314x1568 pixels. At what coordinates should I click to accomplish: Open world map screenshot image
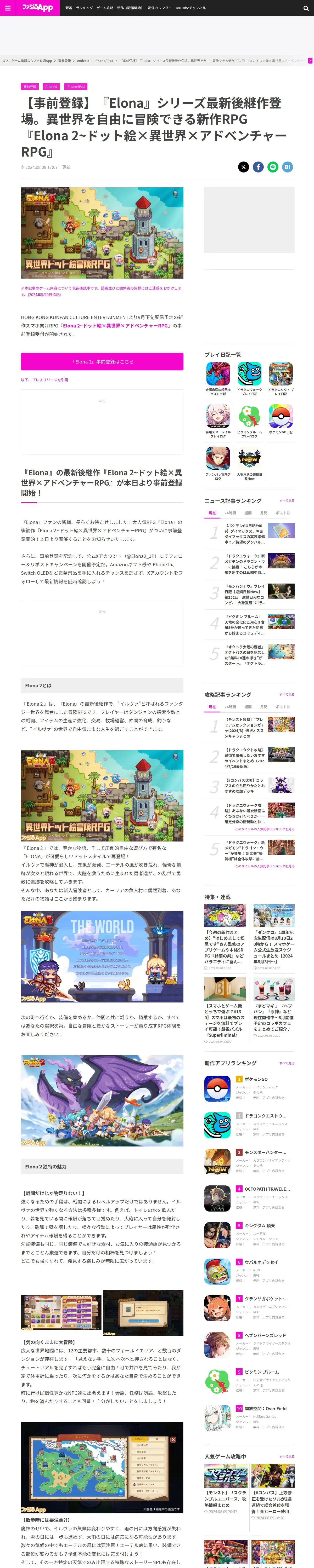pos(102,1468)
